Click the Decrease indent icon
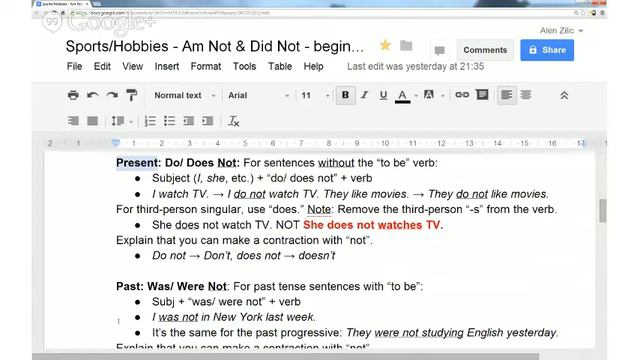The width and height of the screenshot is (640, 360). click(189, 121)
